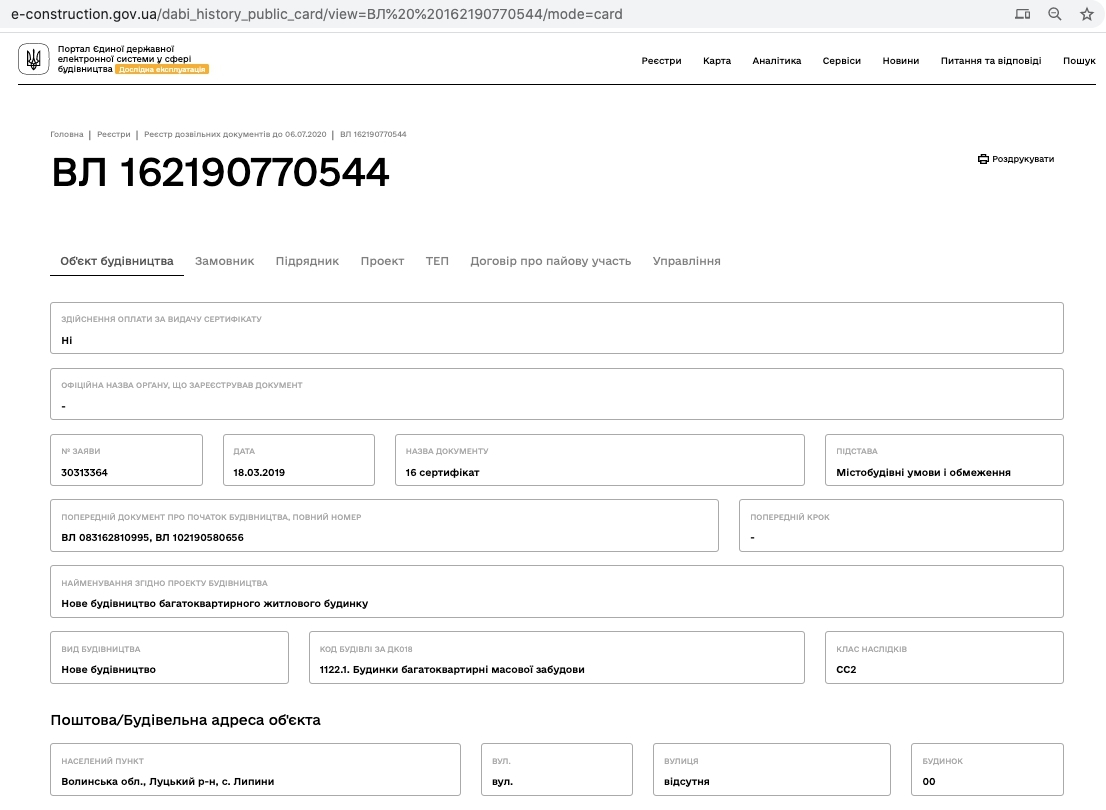Click consequence class value СС2
The width and height of the screenshot is (1106, 810).
click(846, 670)
